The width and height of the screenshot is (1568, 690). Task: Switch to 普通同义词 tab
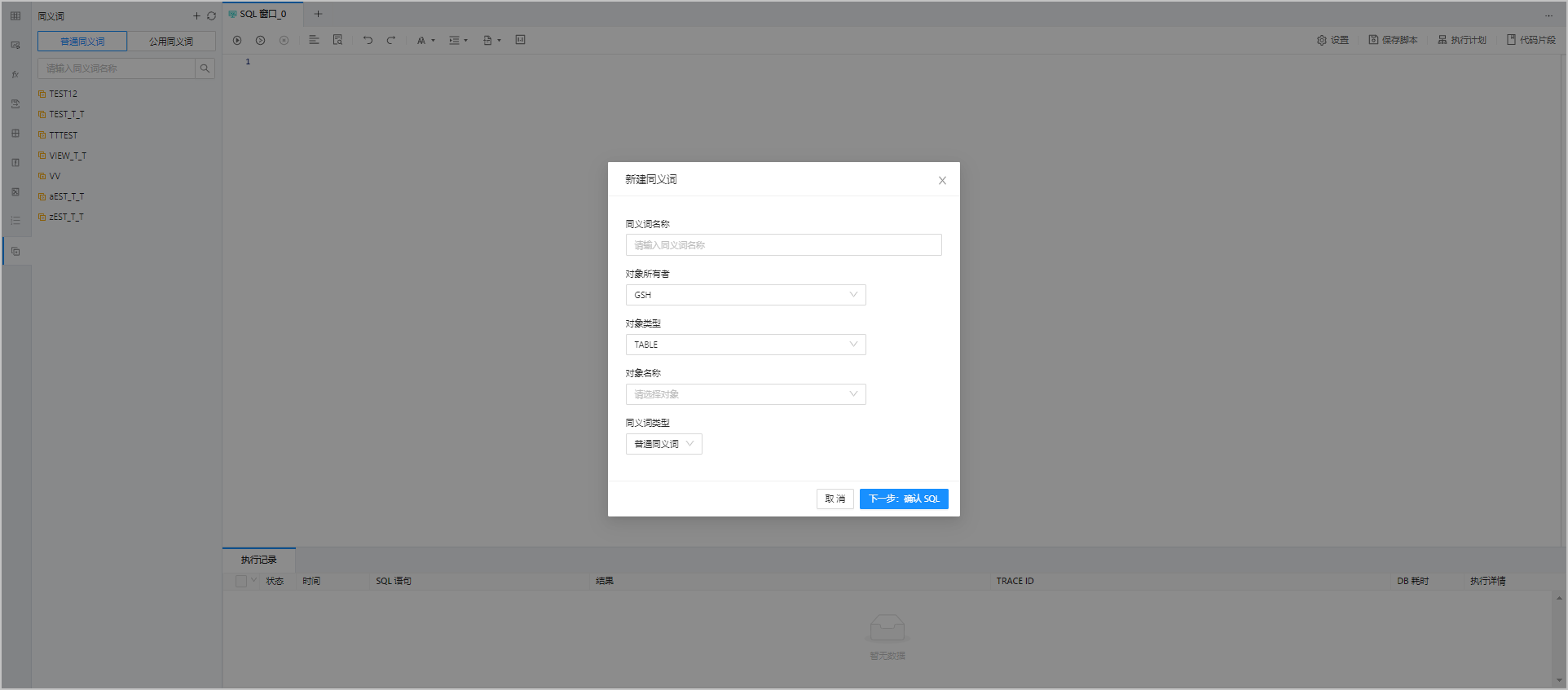tap(82, 42)
